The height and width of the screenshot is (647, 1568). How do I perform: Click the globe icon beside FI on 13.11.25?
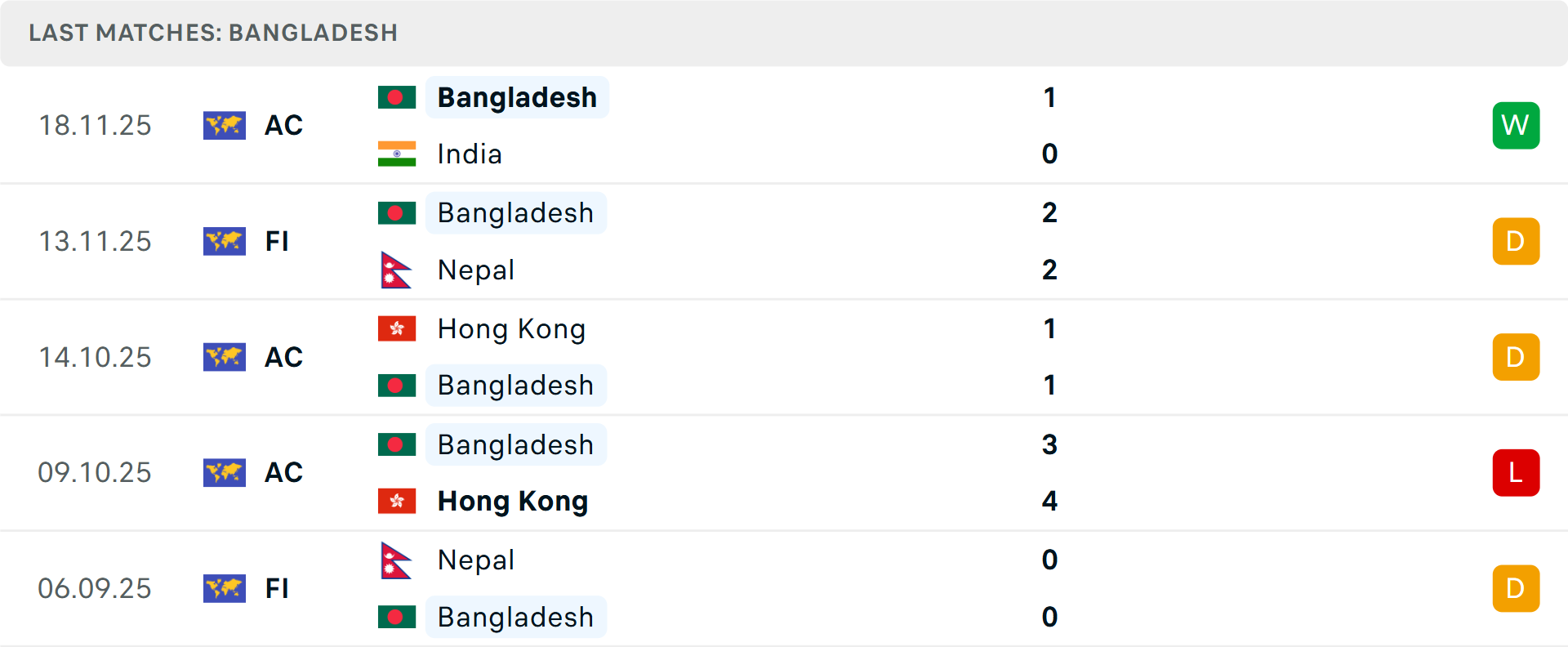click(225, 241)
